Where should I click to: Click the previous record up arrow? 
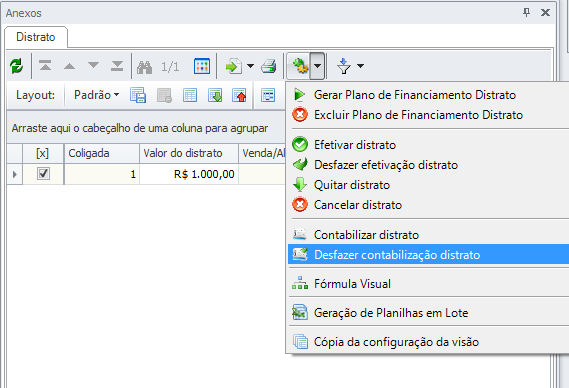pos(69,66)
